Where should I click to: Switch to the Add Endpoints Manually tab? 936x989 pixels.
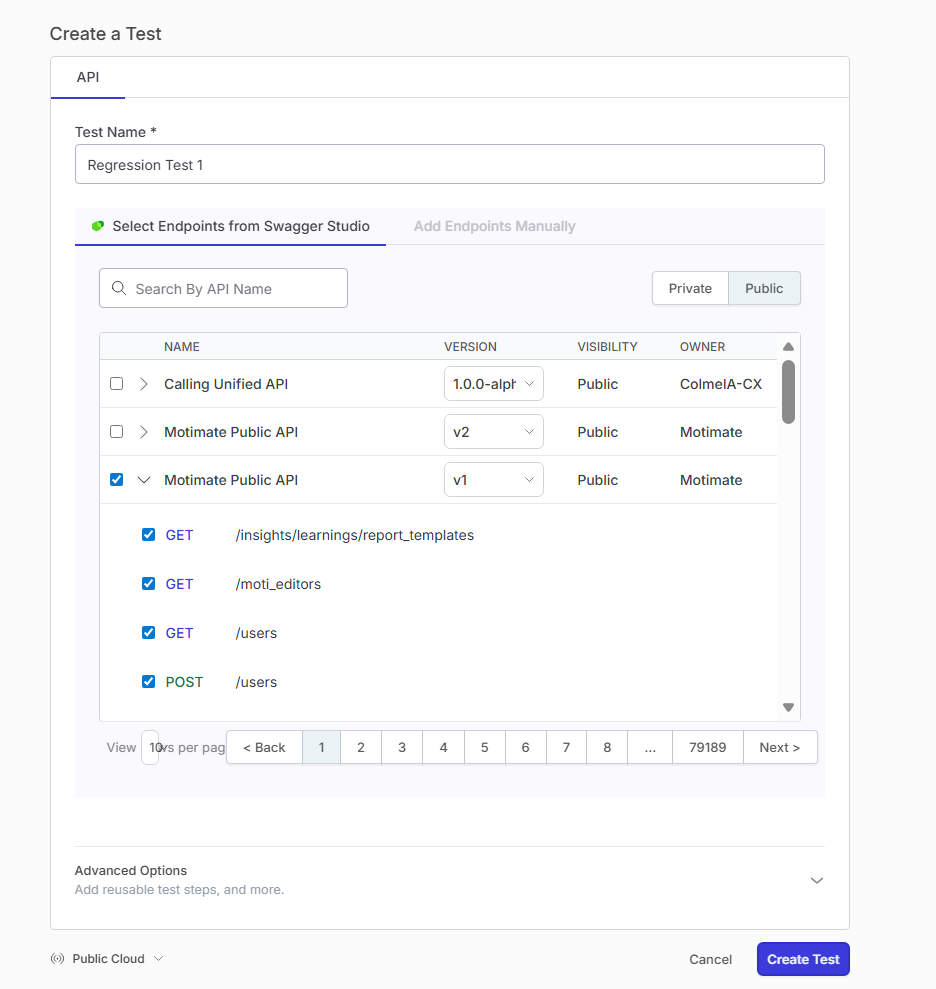click(494, 226)
